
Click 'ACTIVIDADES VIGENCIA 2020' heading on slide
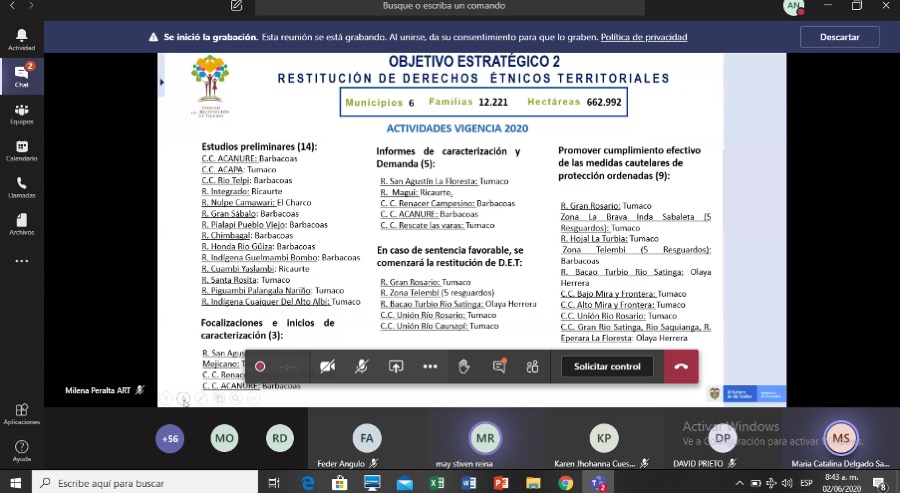pos(457,129)
